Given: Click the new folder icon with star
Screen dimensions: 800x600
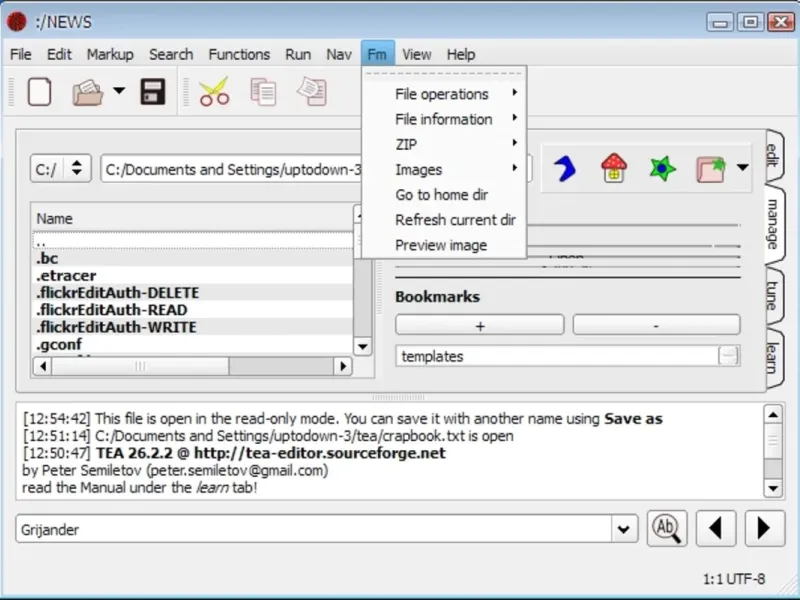Looking at the screenshot, I should tap(711, 169).
